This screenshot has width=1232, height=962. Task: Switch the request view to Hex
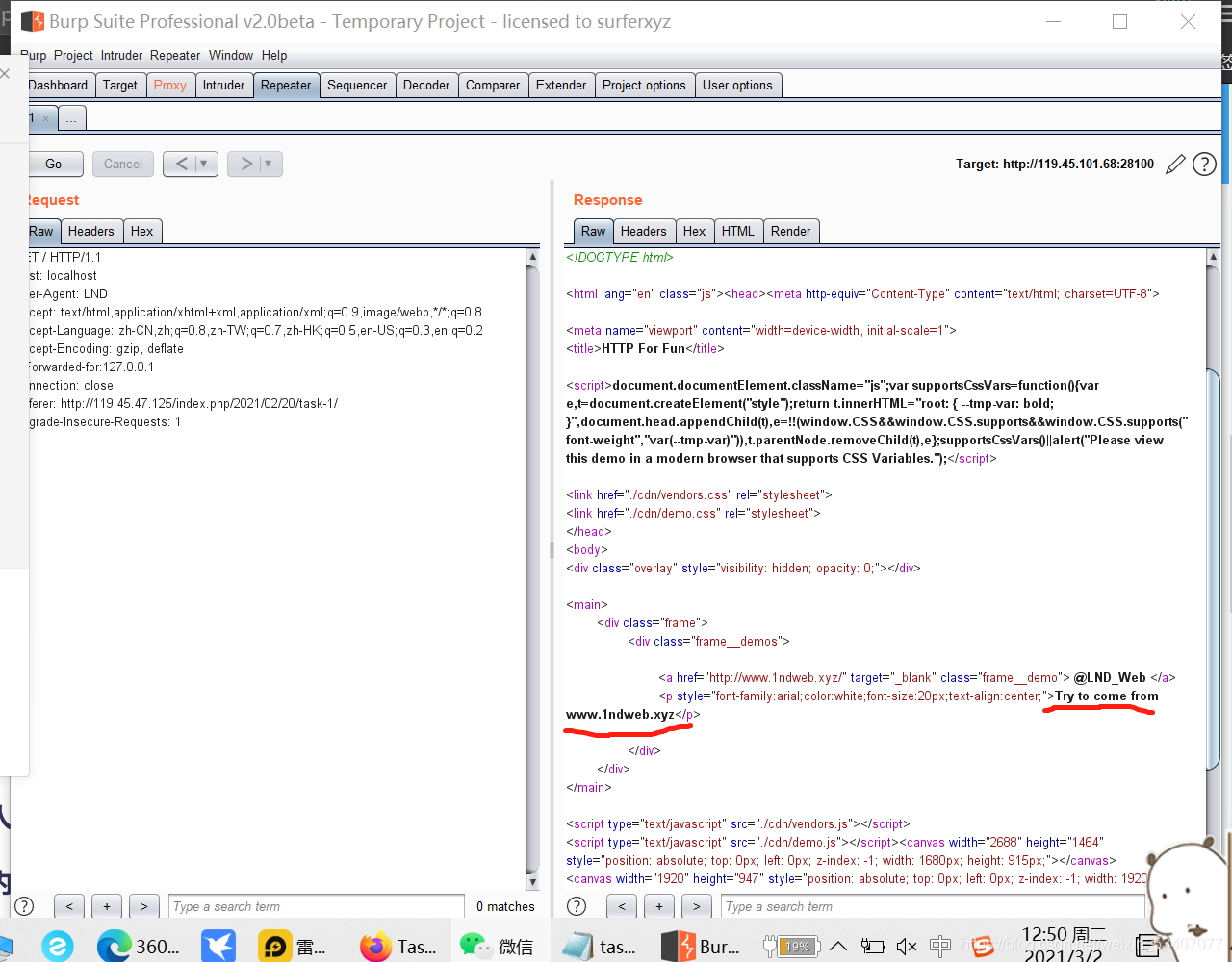142,231
